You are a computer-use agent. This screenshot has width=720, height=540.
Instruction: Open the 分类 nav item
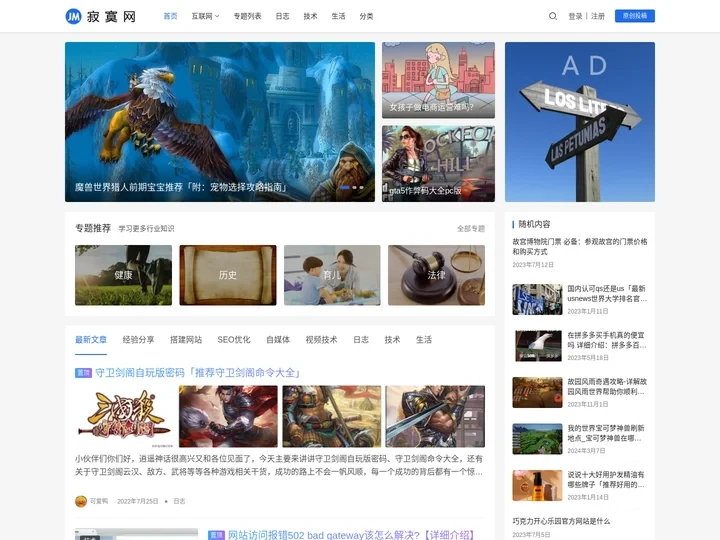point(366,16)
